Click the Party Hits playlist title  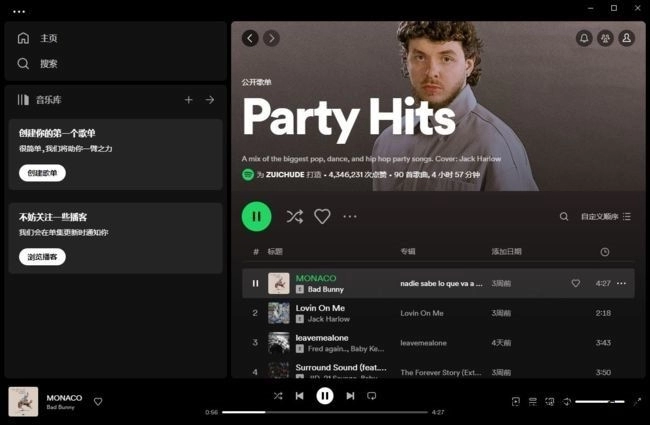pos(349,118)
